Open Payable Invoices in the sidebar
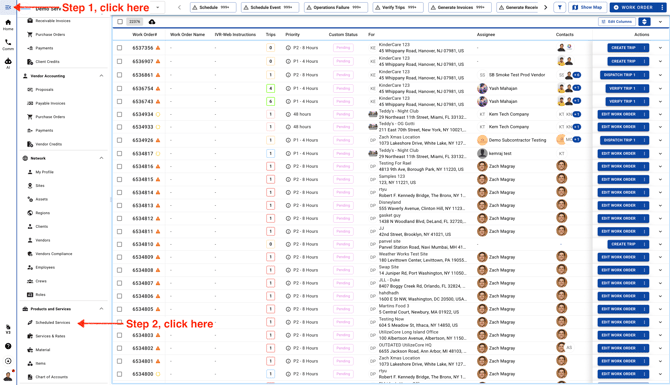 (50, 103)
